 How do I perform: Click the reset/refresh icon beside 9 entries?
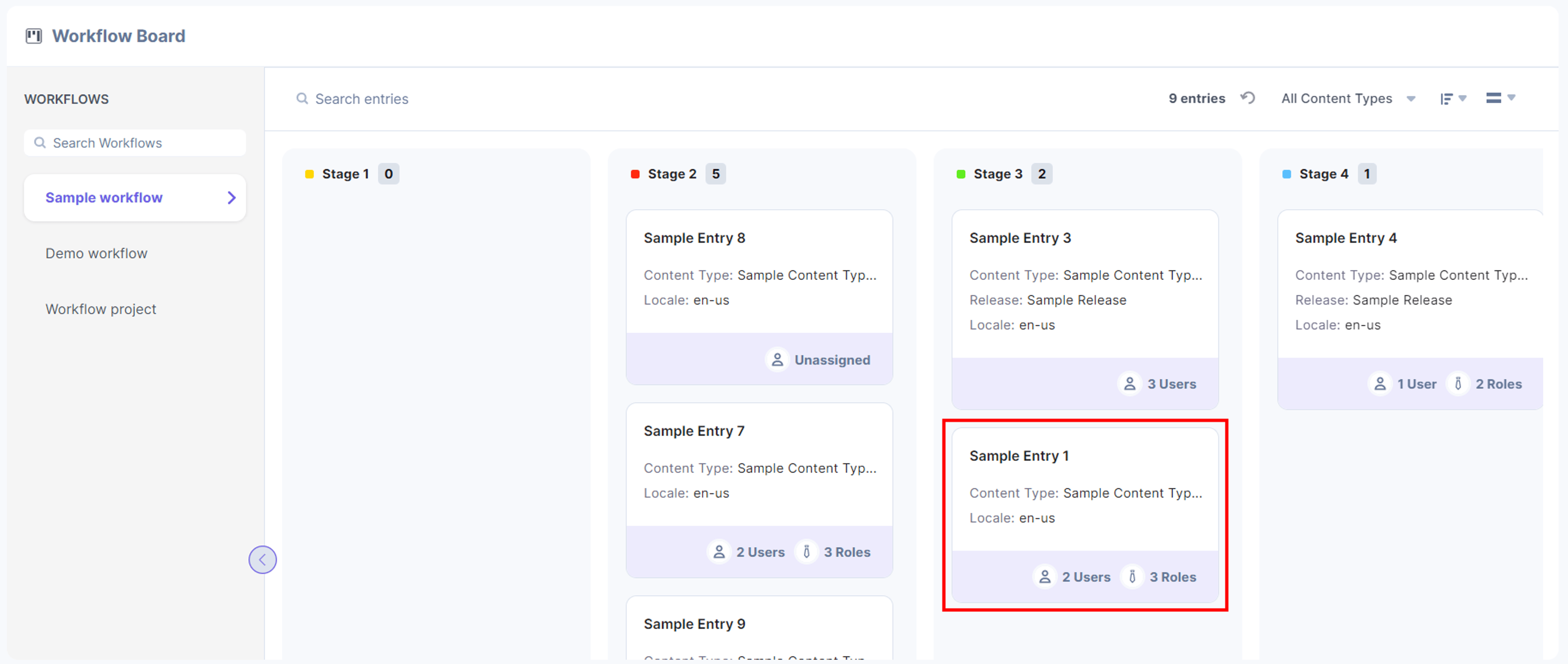[1248, 98]
